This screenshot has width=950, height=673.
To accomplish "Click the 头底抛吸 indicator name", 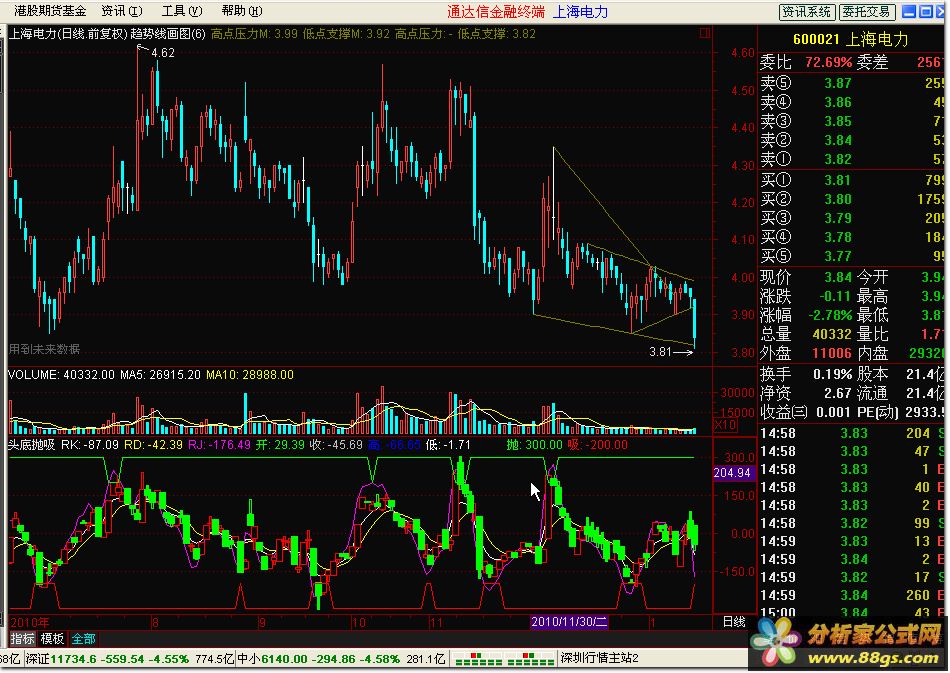I will click(x=31, y=445).
